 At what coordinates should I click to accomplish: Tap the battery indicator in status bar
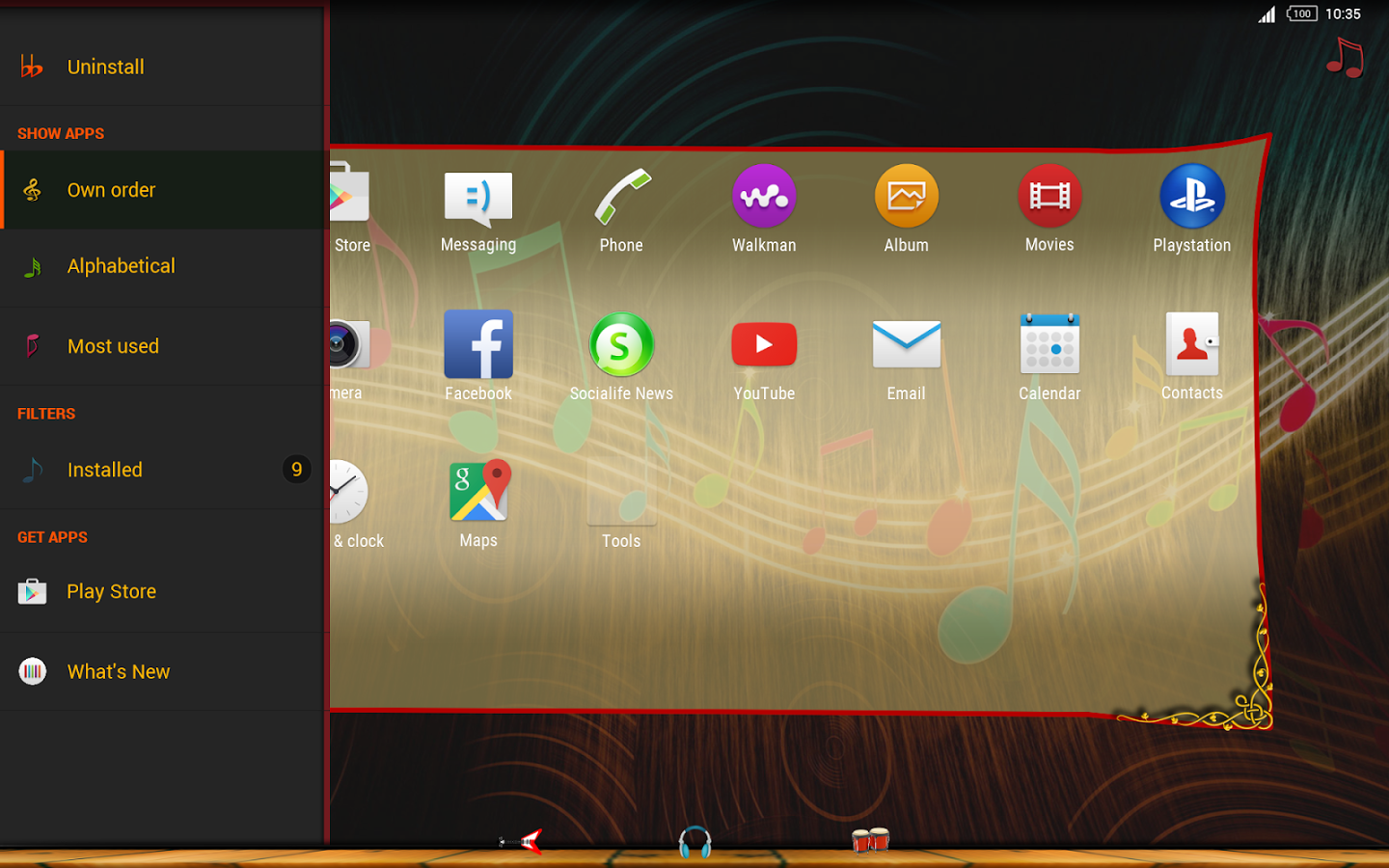point(1301,14)
